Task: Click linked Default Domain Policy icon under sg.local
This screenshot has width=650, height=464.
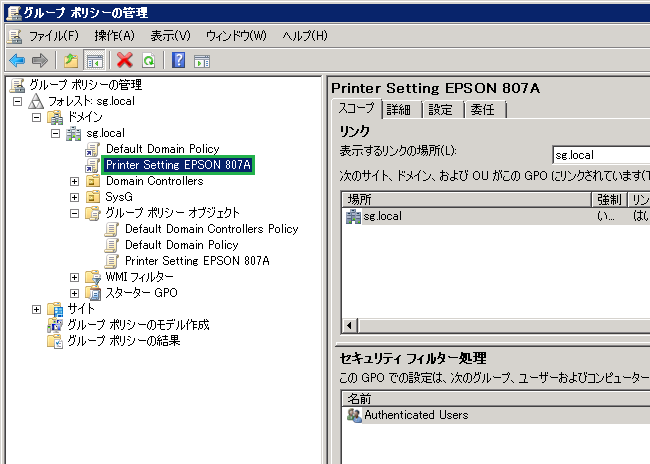Action: pos(92,149)
